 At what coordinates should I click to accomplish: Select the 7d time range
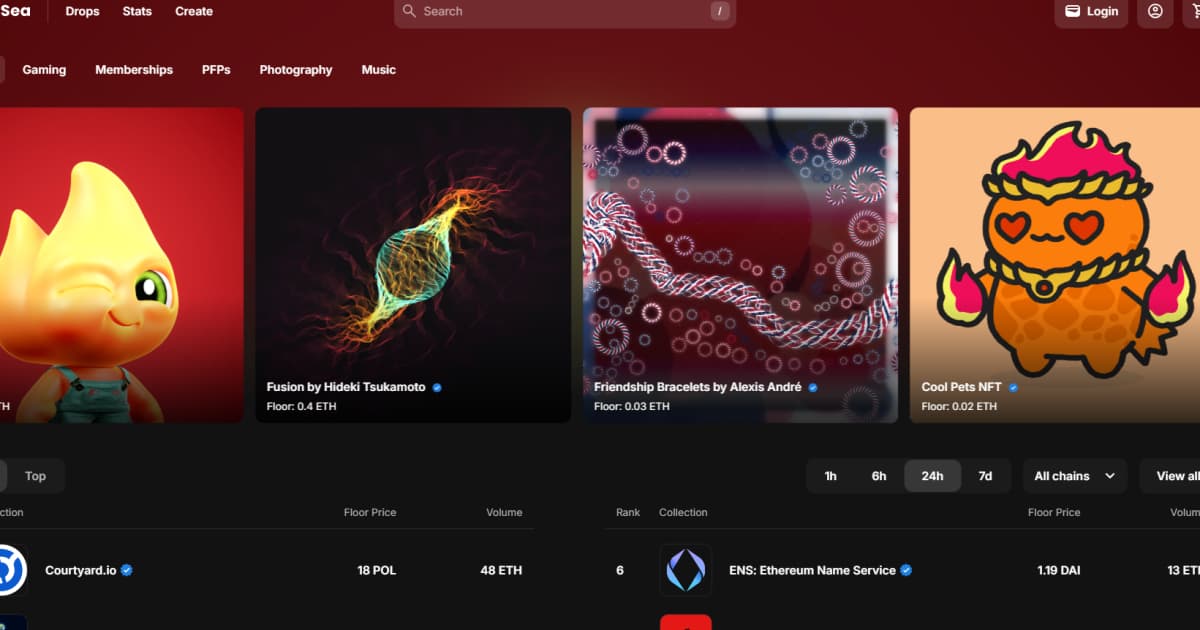point(985,476)
